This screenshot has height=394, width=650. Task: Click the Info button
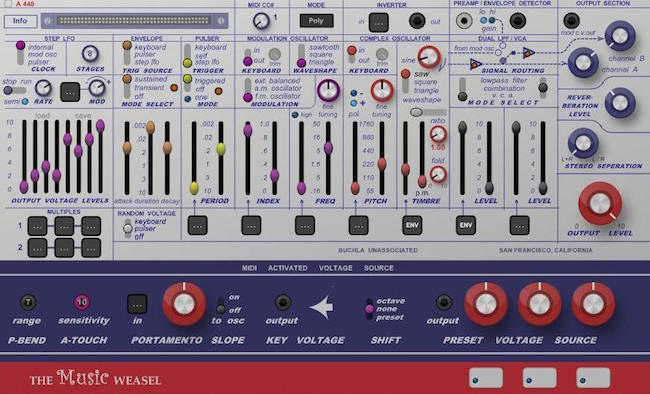[20, 21]
